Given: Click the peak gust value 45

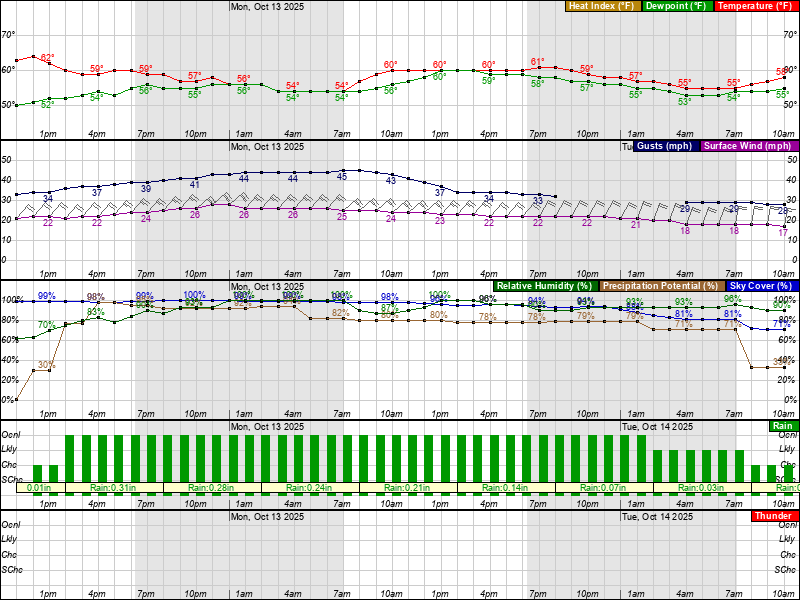Looking at the screenshot, I should pos(341,177).
